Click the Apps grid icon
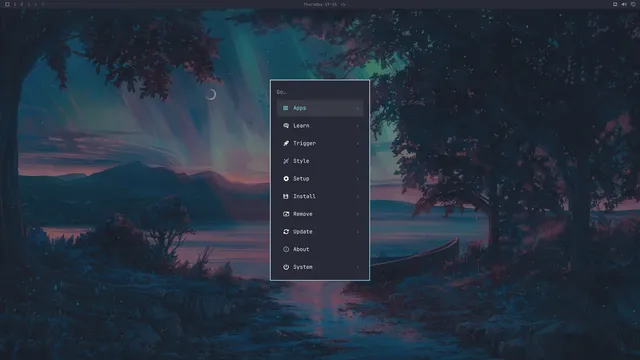The width and height of the screenshot is (640, 360). point(286,108)
